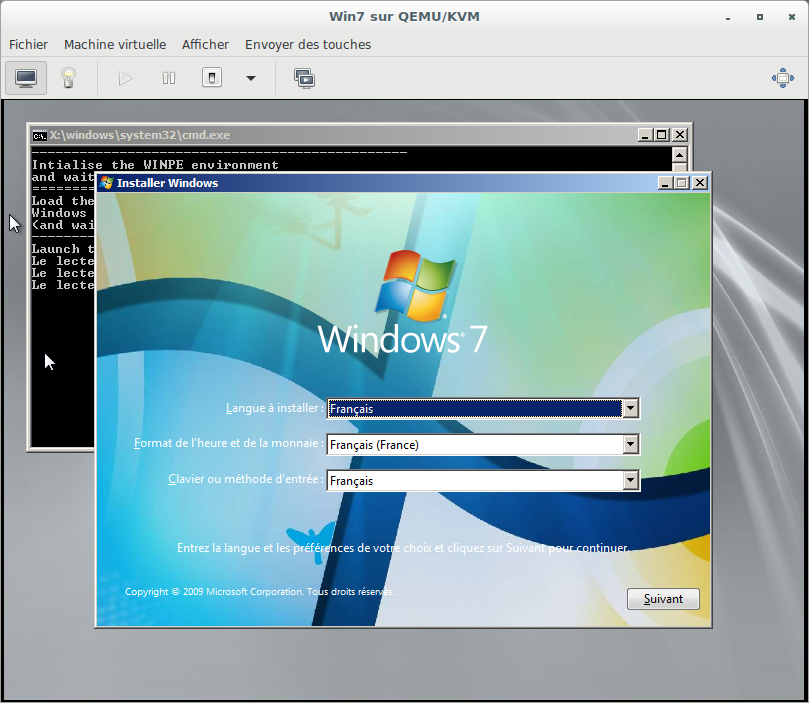Expand the shutdown options arrow

click(x=251, y=78)
